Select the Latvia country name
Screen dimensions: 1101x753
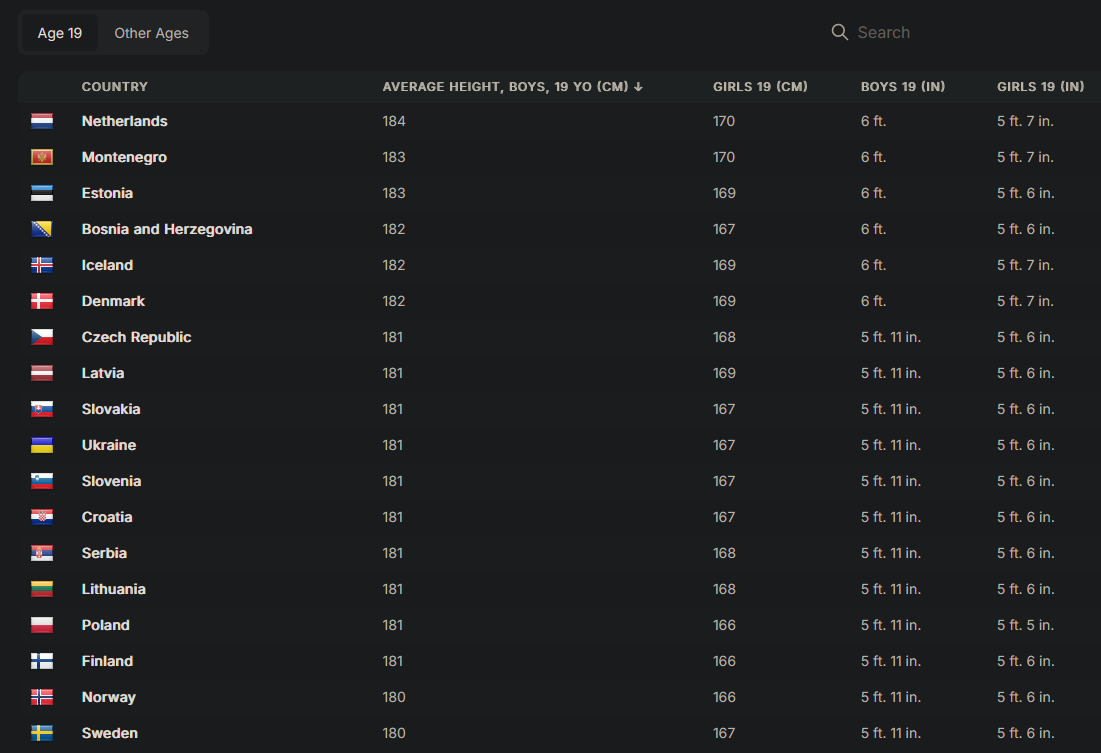pyautogui.click(x=103, y=373)
